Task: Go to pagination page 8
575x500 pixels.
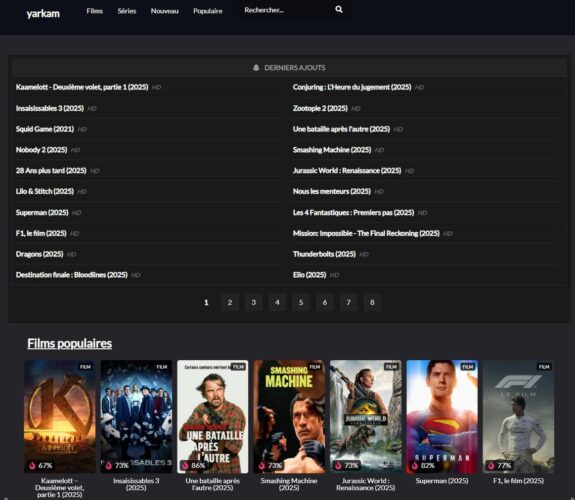Action: coord(372,303)
